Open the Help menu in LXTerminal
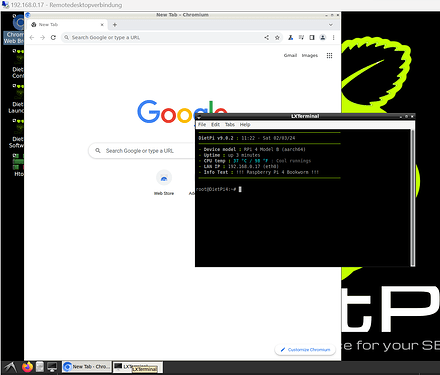 click(x=245, y=125)
